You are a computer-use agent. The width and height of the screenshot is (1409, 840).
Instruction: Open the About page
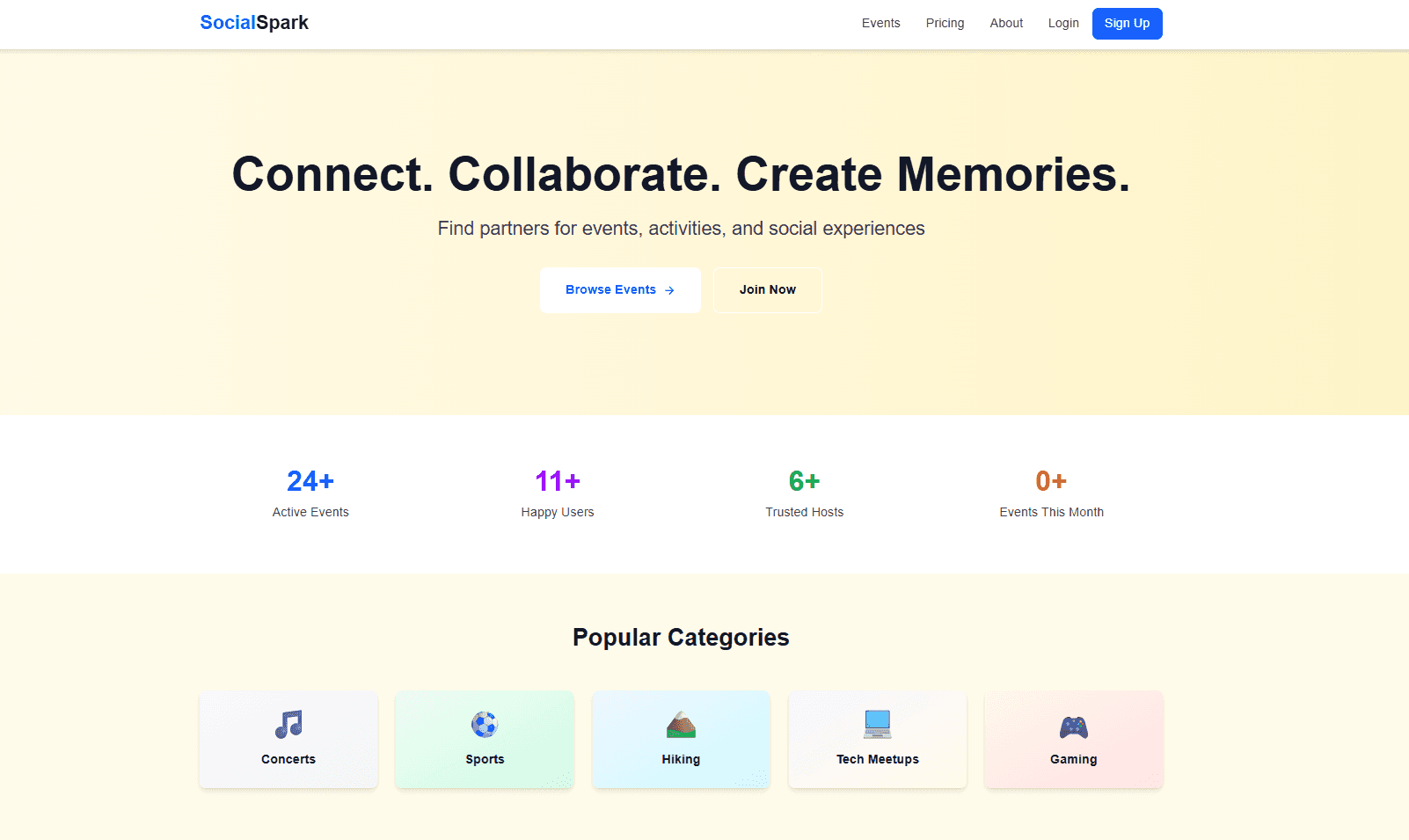point(1006,23)
